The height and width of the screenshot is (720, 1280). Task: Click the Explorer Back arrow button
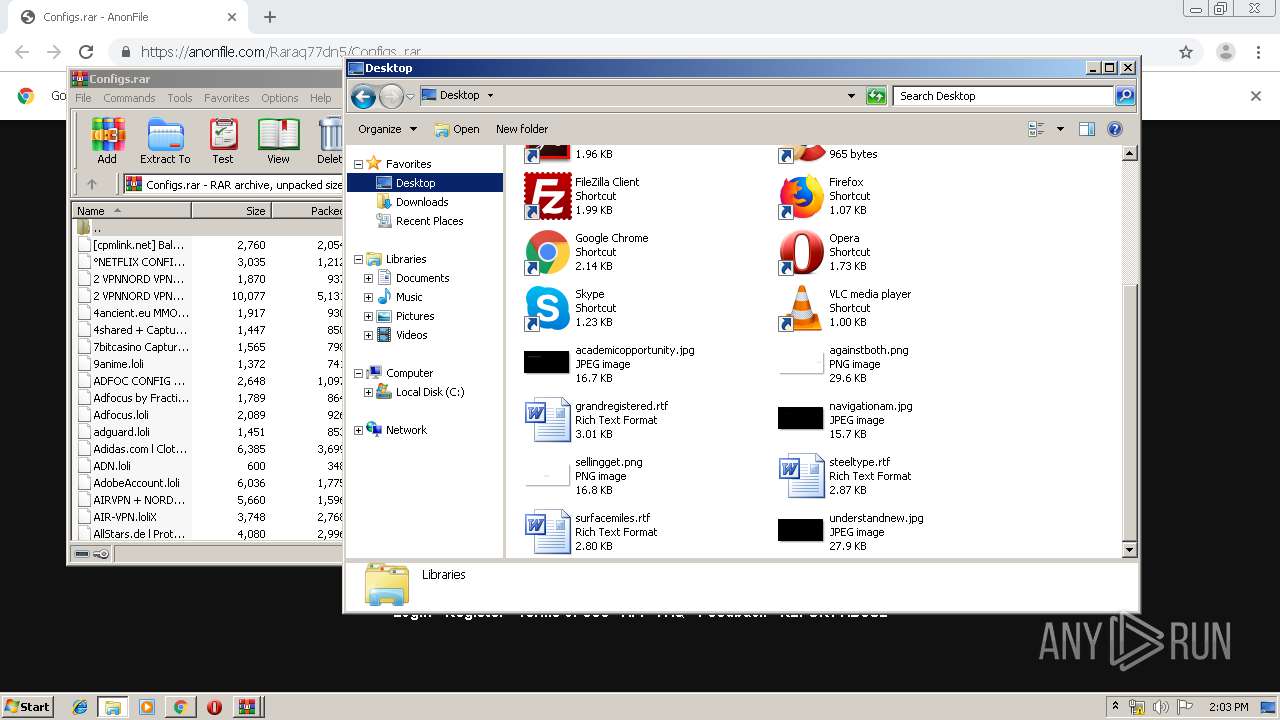363,96
